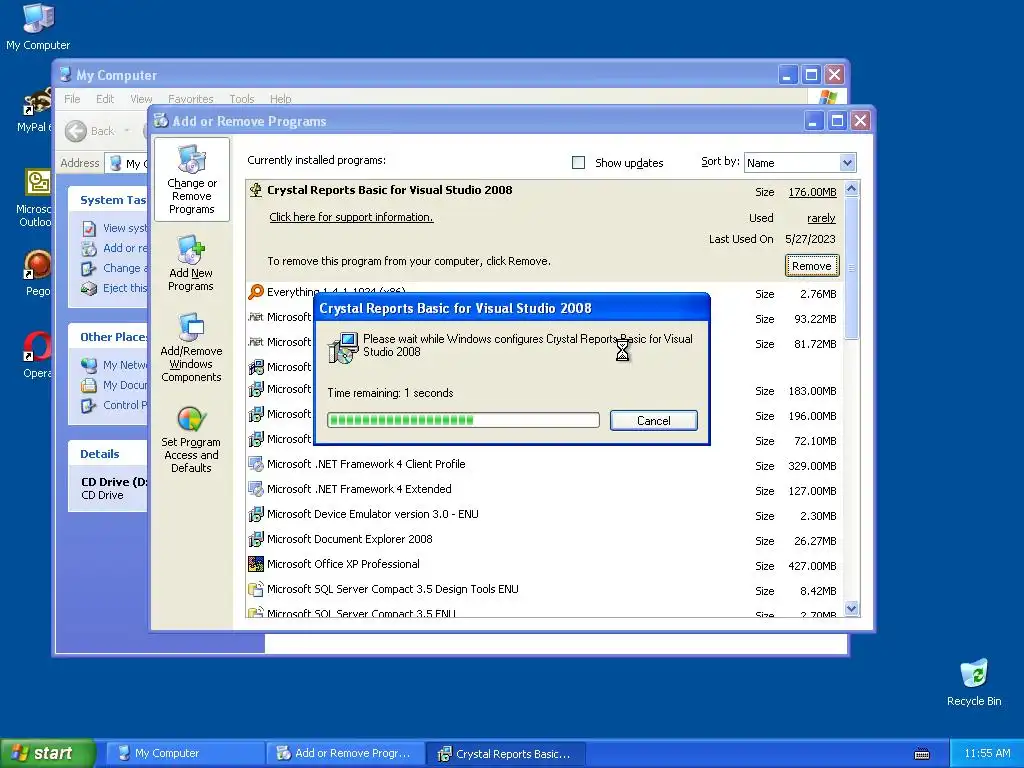Click Microsoft Device Emulator entry icon
Image resolution: width=1024 pixels, height=768 pixels.
[x=256, y=514]
